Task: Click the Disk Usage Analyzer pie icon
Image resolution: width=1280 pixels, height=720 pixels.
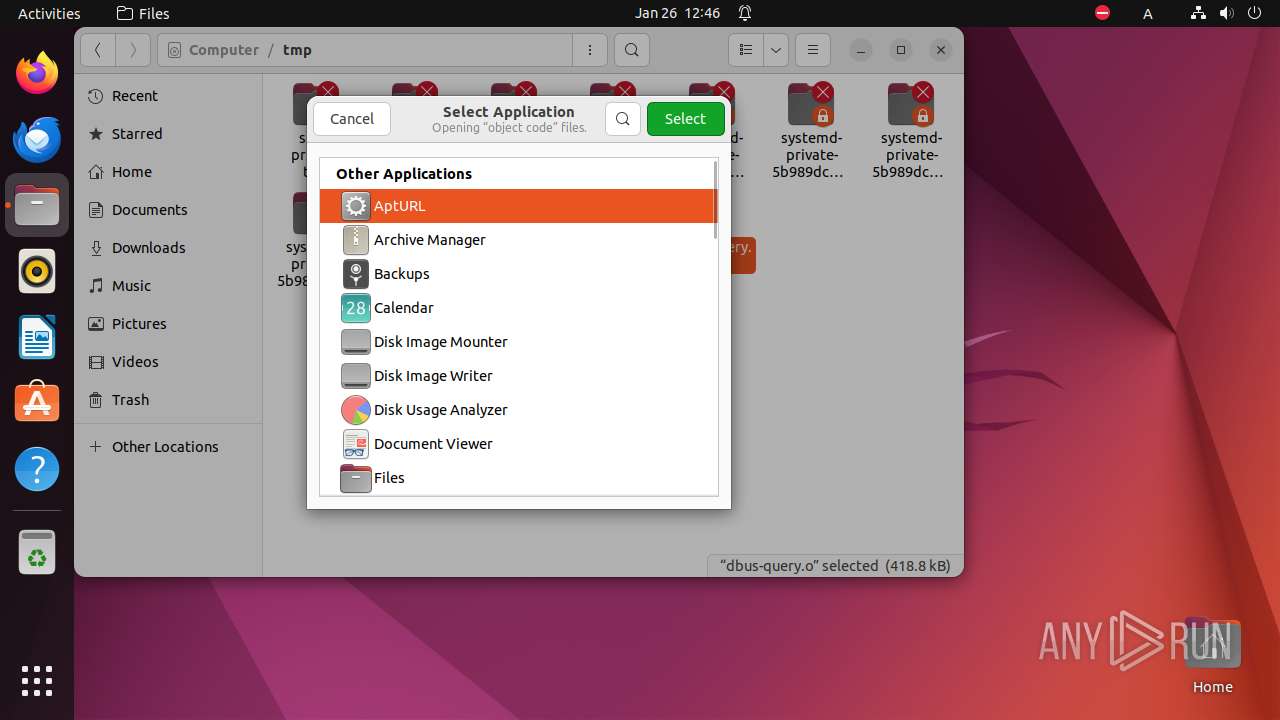Action: tap(356, 410)
